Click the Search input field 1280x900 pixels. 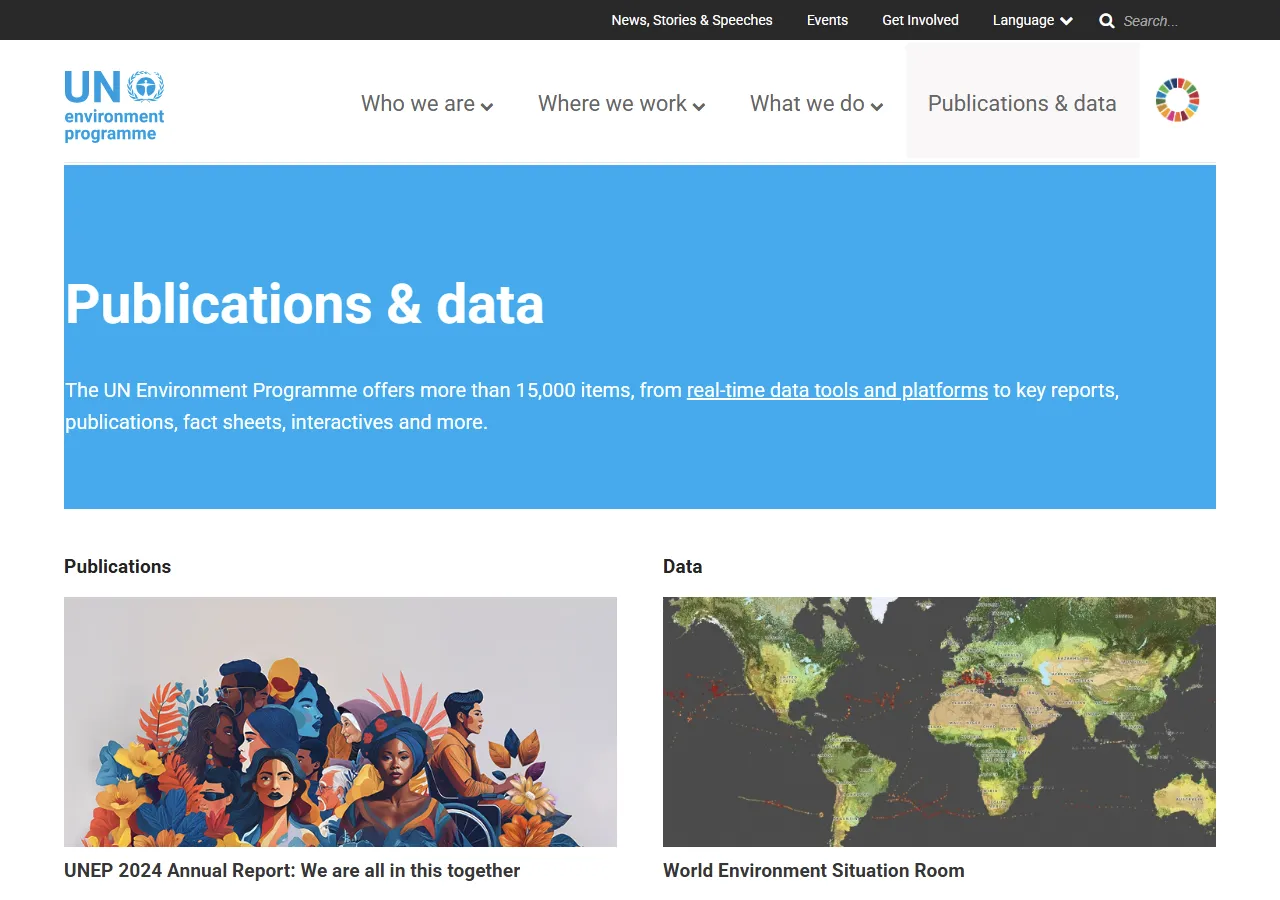(1160, 20)
